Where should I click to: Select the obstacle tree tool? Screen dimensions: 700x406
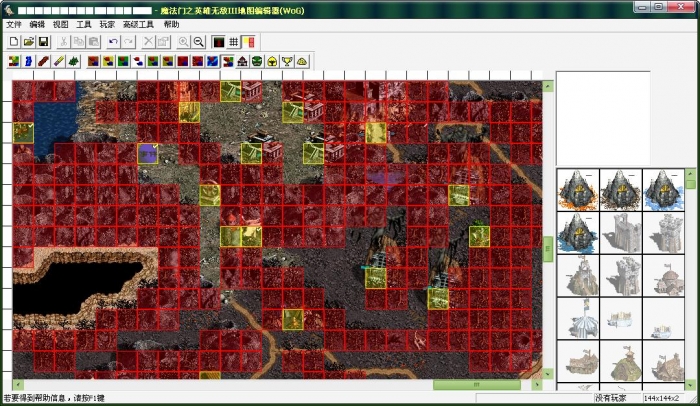point(74,61)
